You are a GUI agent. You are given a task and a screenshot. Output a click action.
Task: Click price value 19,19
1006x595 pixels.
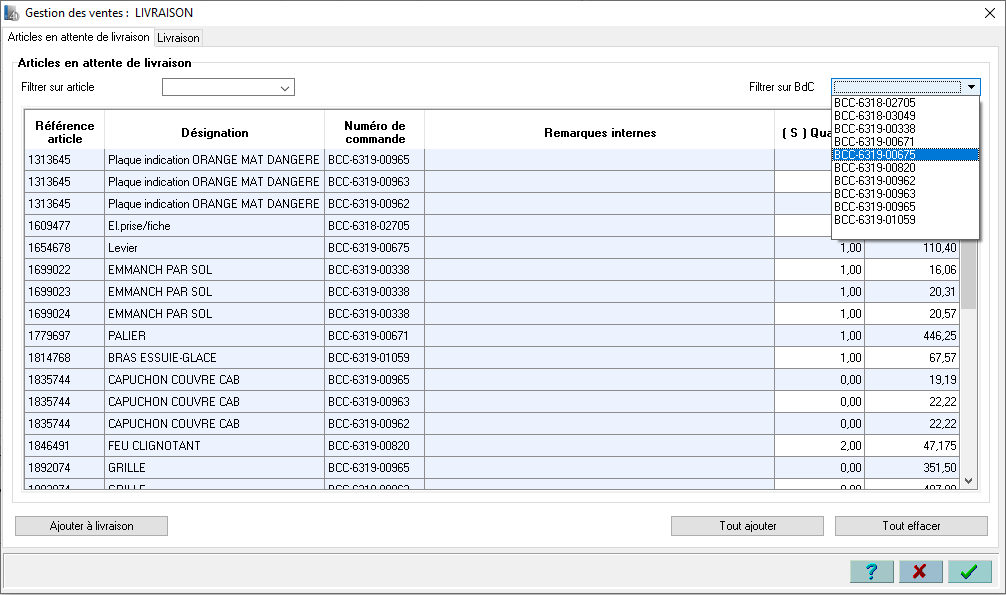coord(912,379)
